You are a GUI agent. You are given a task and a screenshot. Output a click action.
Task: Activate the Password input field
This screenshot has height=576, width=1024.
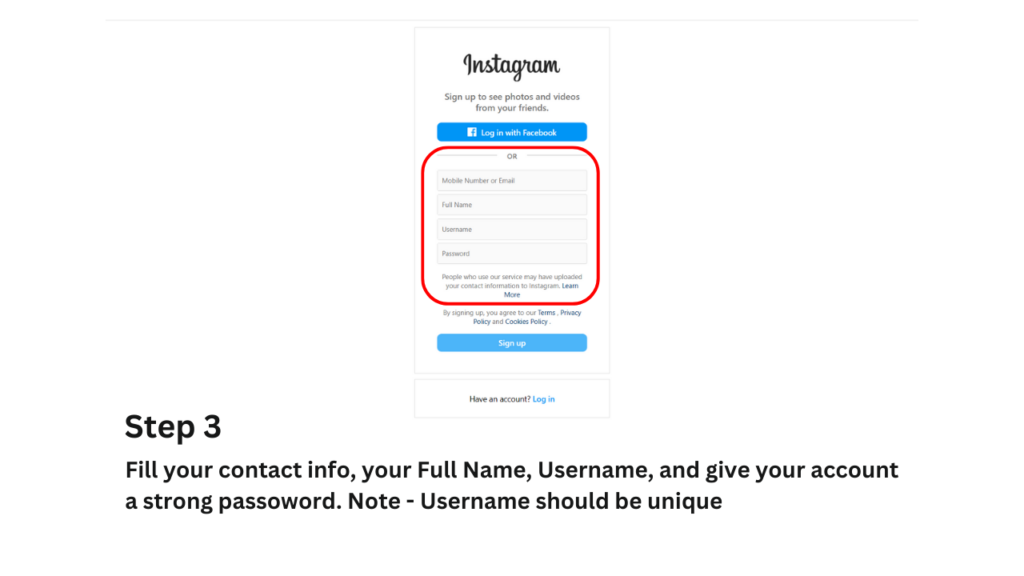511,253
